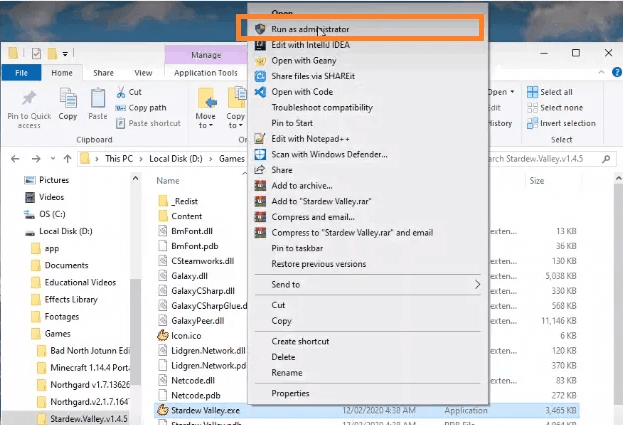Click the Open with Code VS Code icon
The image size is (623, 425).
(260, 92)
